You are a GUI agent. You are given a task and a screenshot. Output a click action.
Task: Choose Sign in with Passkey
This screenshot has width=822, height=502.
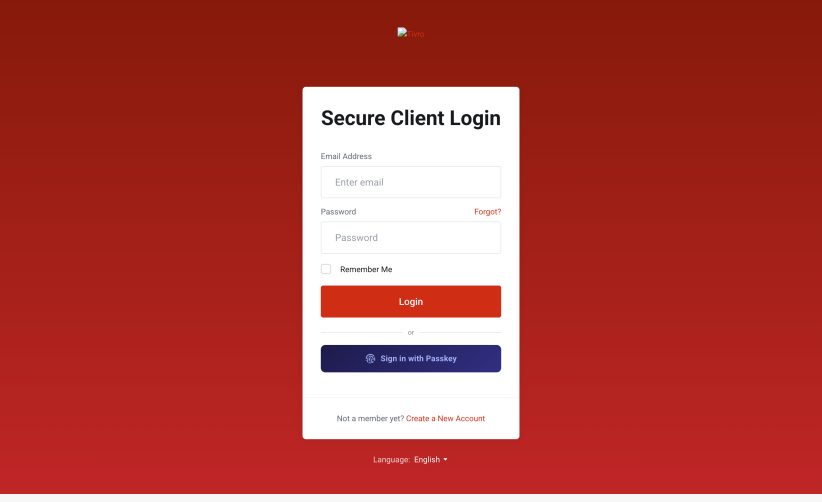click(411, 358)
